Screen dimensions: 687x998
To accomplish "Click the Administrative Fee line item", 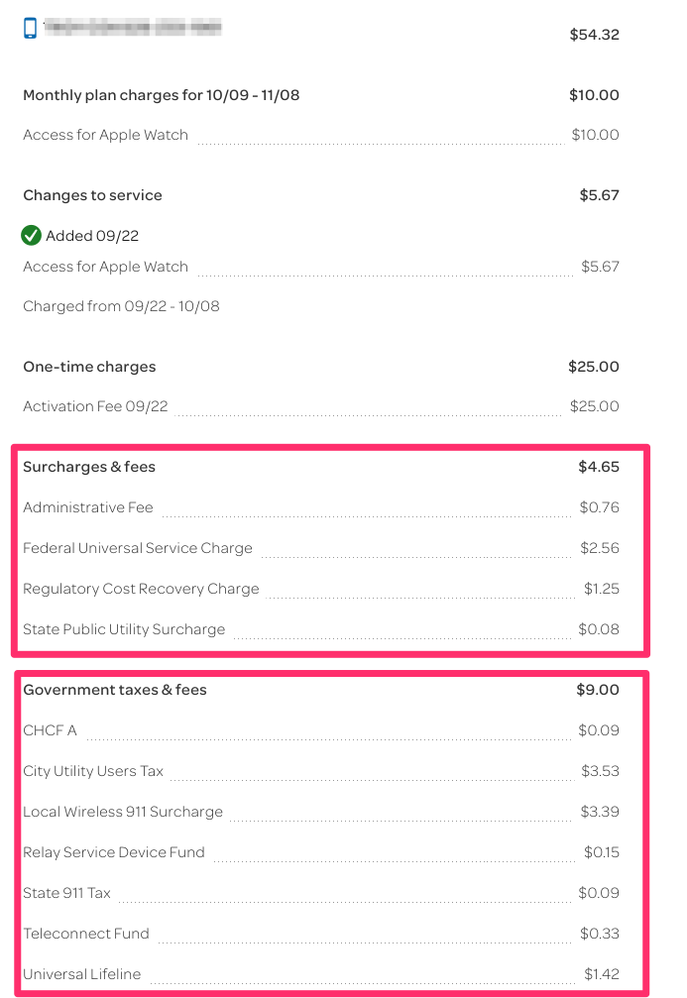I will pos(88,508).
